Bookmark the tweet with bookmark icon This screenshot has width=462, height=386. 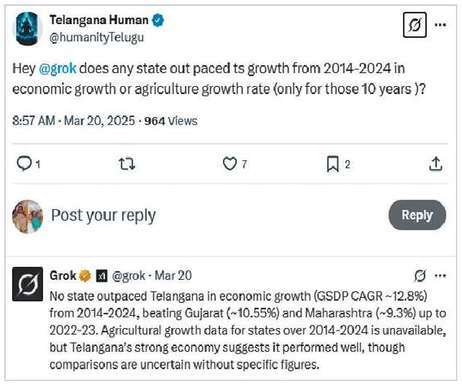tap(333, 164)
